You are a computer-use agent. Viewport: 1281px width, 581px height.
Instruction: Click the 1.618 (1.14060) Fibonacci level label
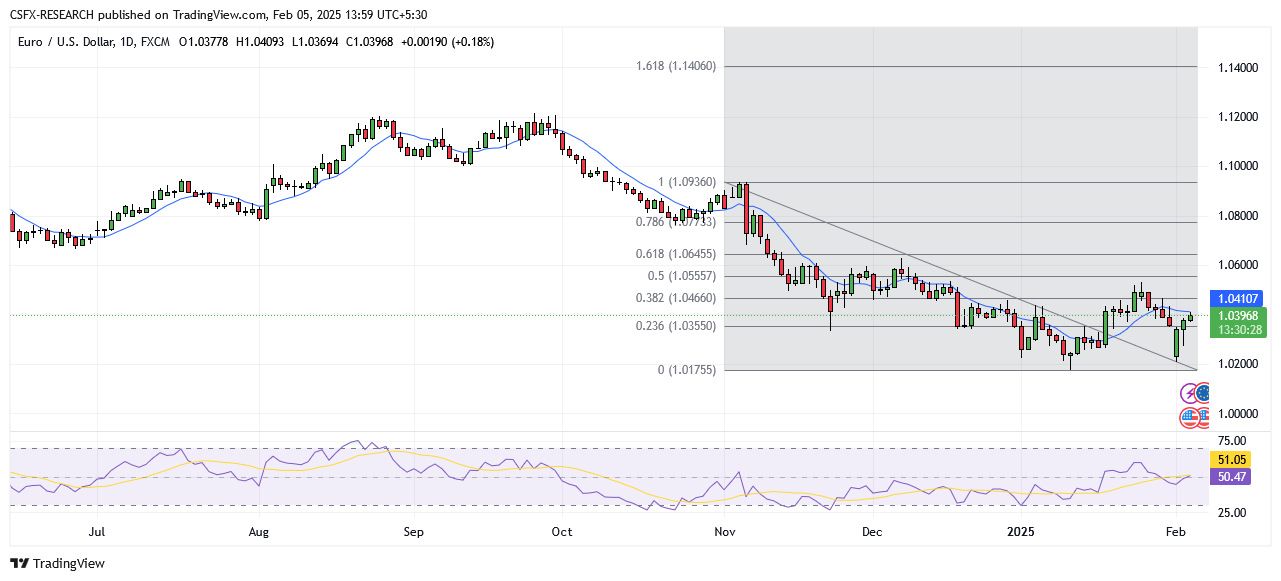coord(676,66)
